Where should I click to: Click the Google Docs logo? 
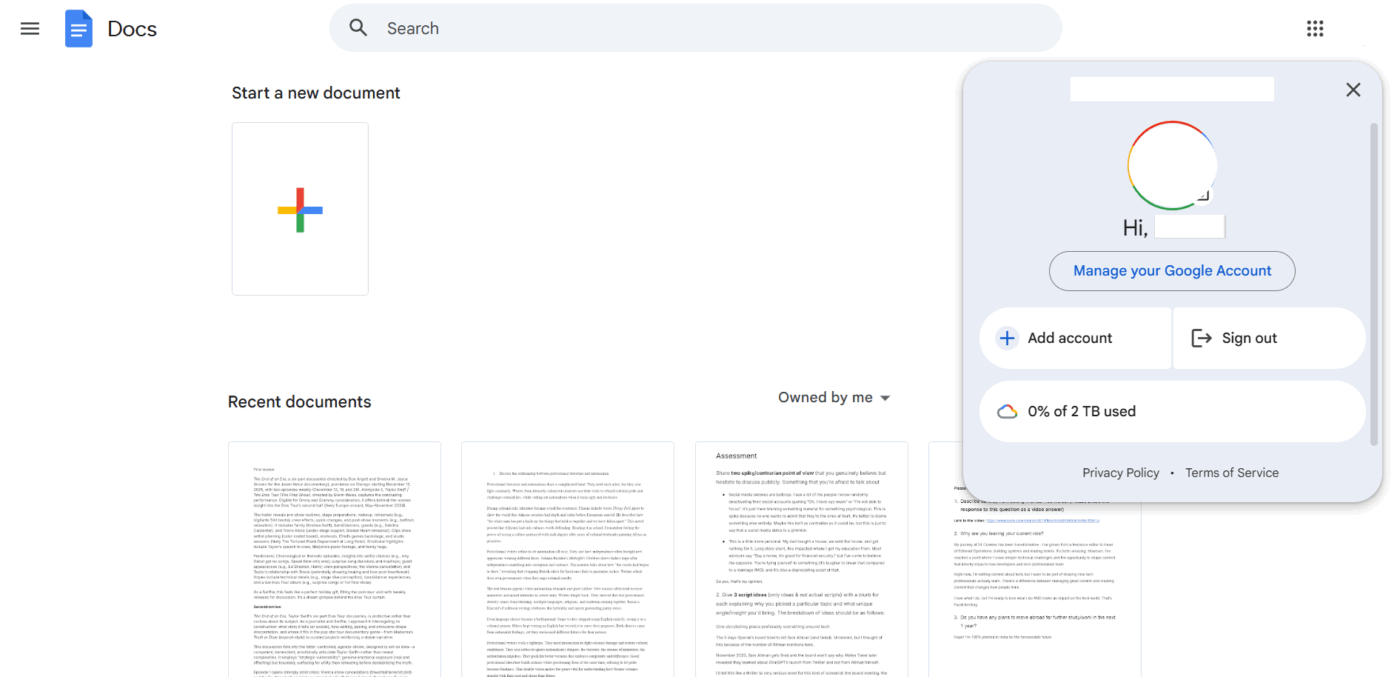(x=78, y=27)
